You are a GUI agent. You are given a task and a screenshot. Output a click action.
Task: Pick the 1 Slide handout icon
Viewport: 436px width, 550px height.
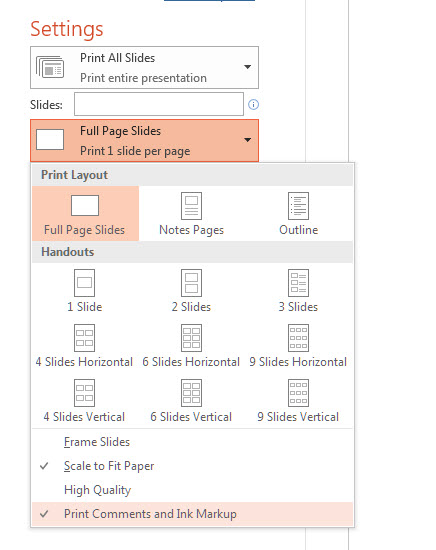click(x=84, y=283)
